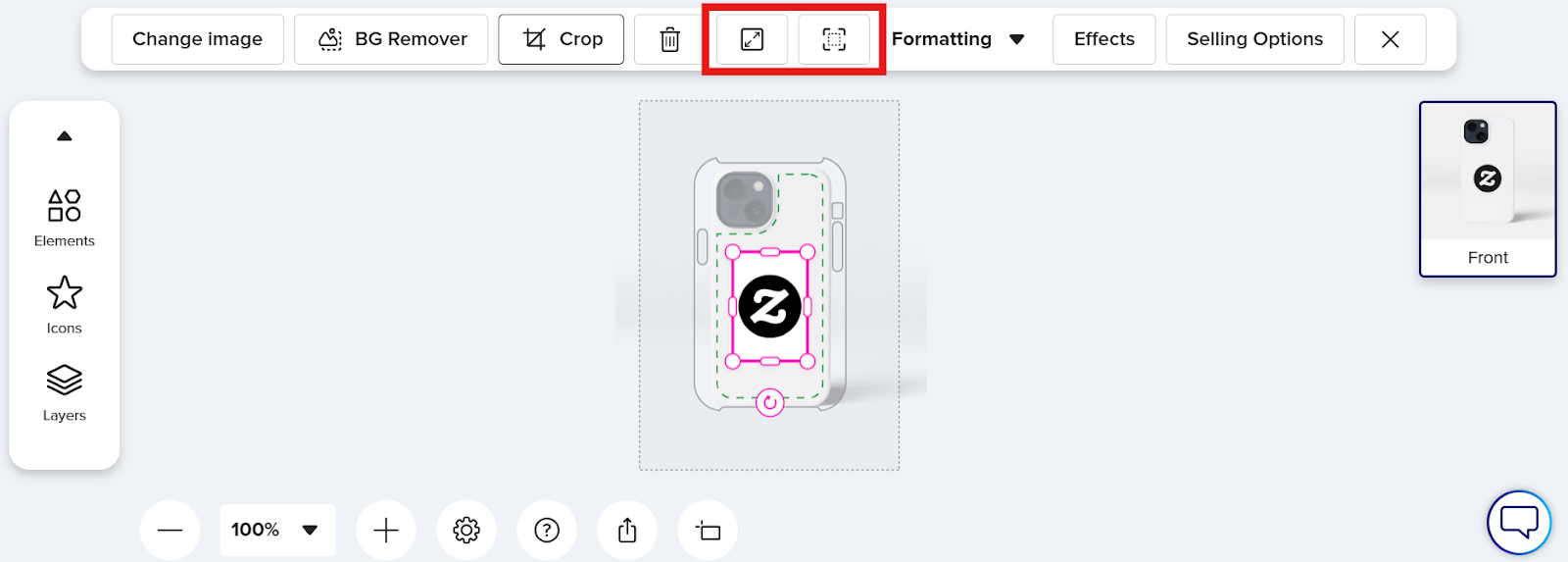
Task: Click the trash delete icon
Action: point(670,39)
